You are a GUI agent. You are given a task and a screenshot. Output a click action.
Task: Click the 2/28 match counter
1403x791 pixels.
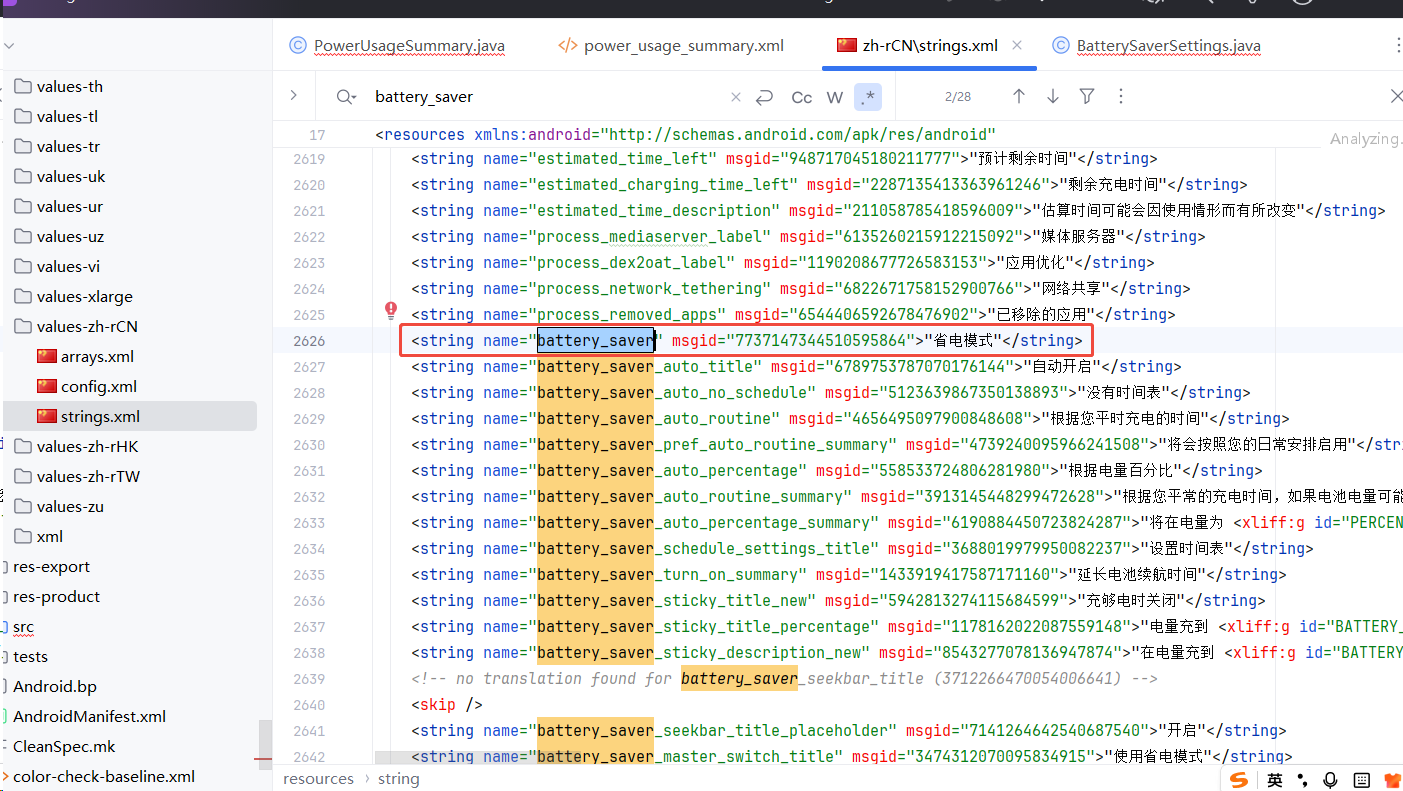[957, 97]
